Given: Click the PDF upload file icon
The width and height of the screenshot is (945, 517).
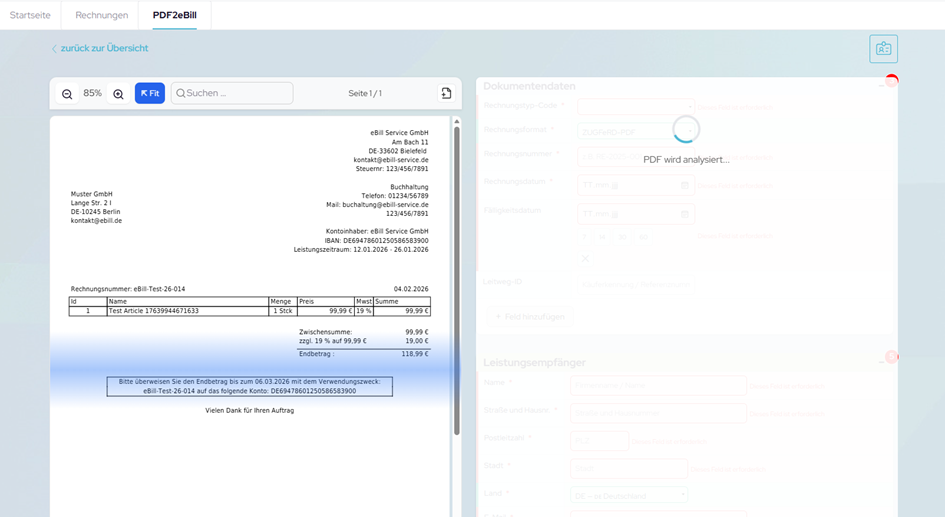Looking at the screenshot, I should point(446,93).
